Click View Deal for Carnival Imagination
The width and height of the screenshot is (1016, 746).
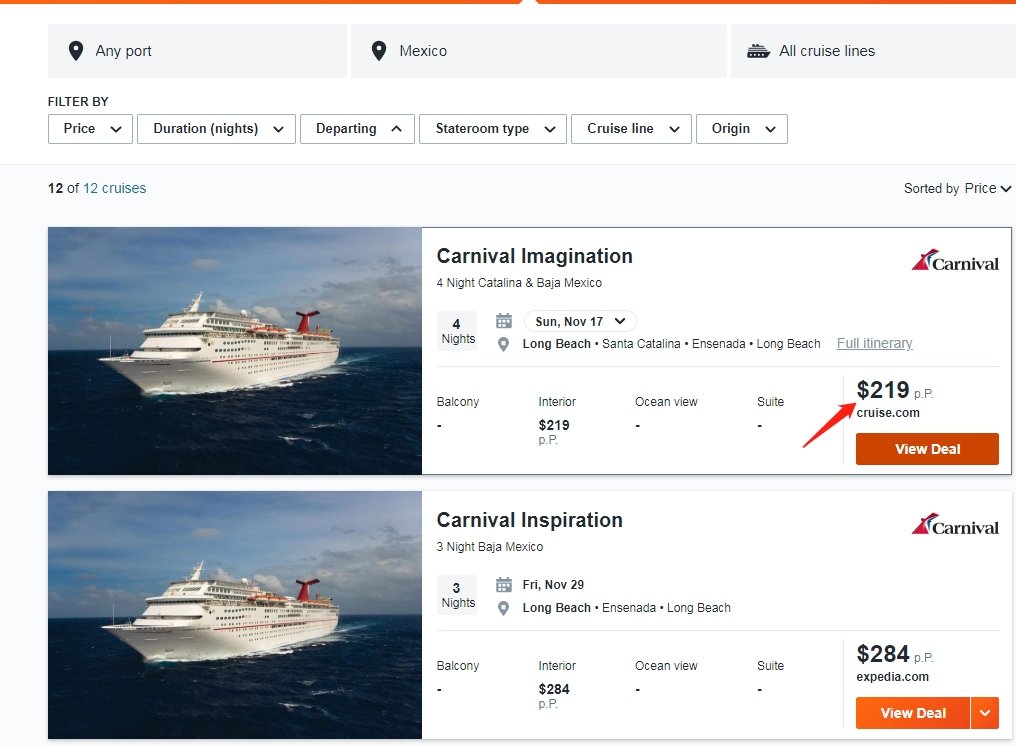(927, 449)
